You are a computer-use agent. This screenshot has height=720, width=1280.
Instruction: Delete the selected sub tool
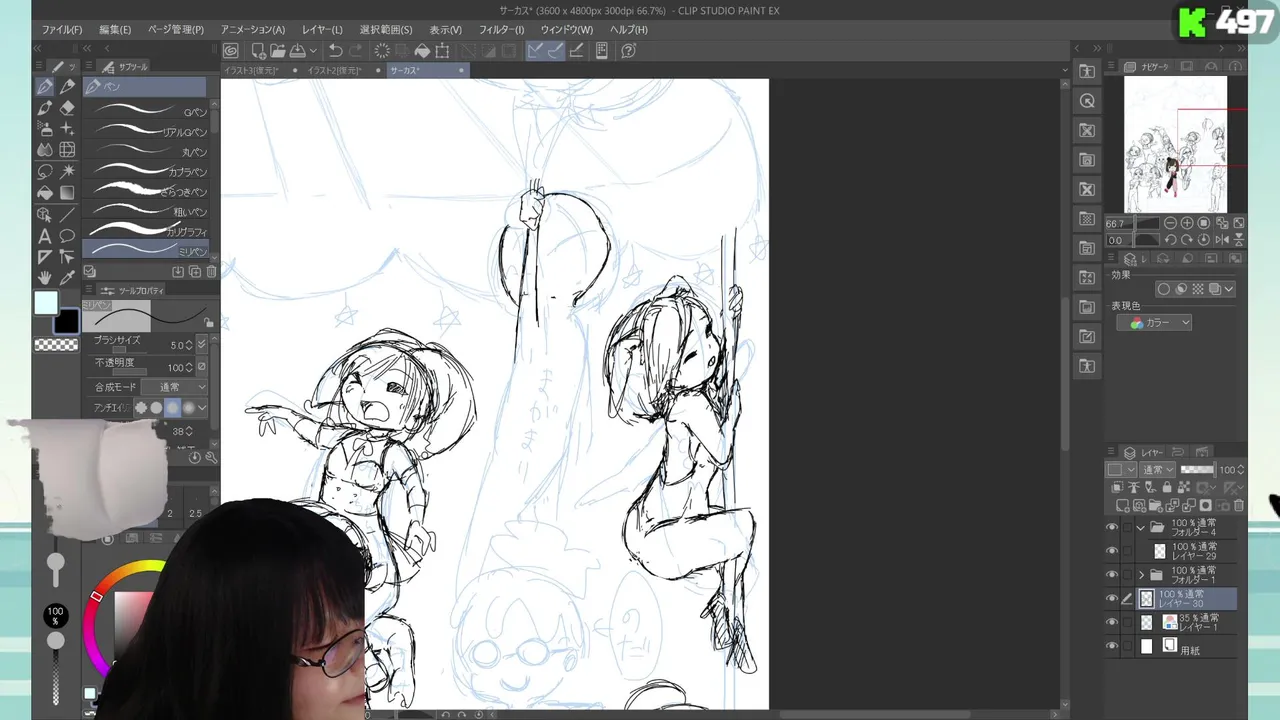click(211, 272)
